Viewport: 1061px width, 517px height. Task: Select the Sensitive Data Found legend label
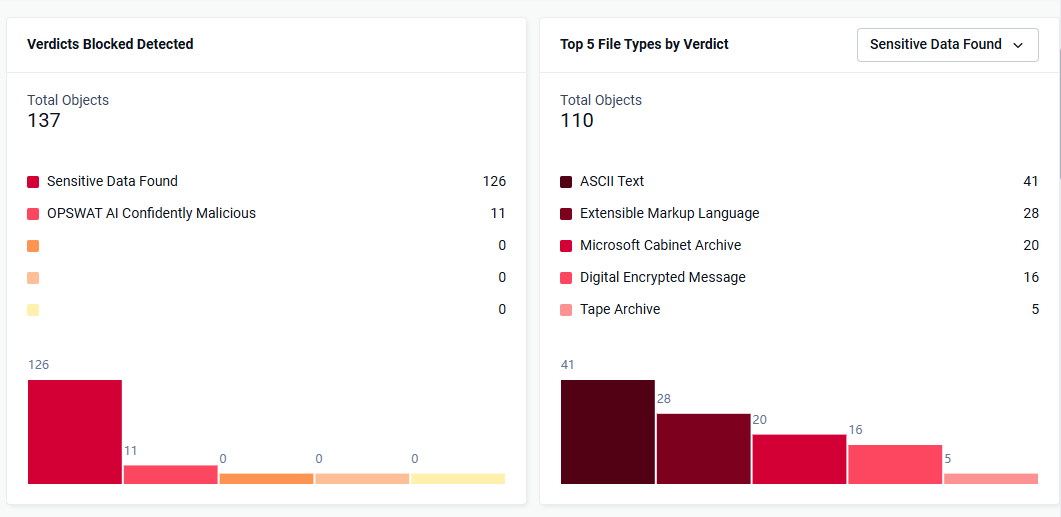pyautogui.click(x=112, y=181)
